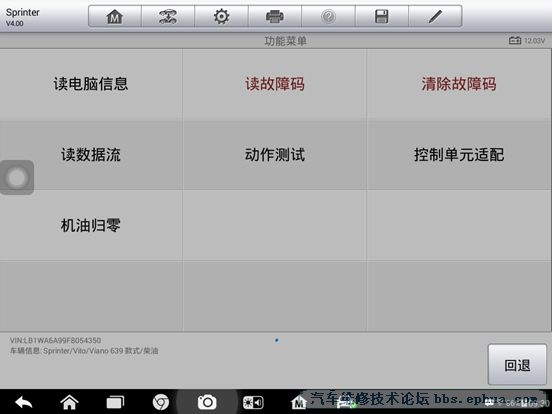Tap the Android home icon in bottom bar
This screenshot has width=553, height=414.
69,402
